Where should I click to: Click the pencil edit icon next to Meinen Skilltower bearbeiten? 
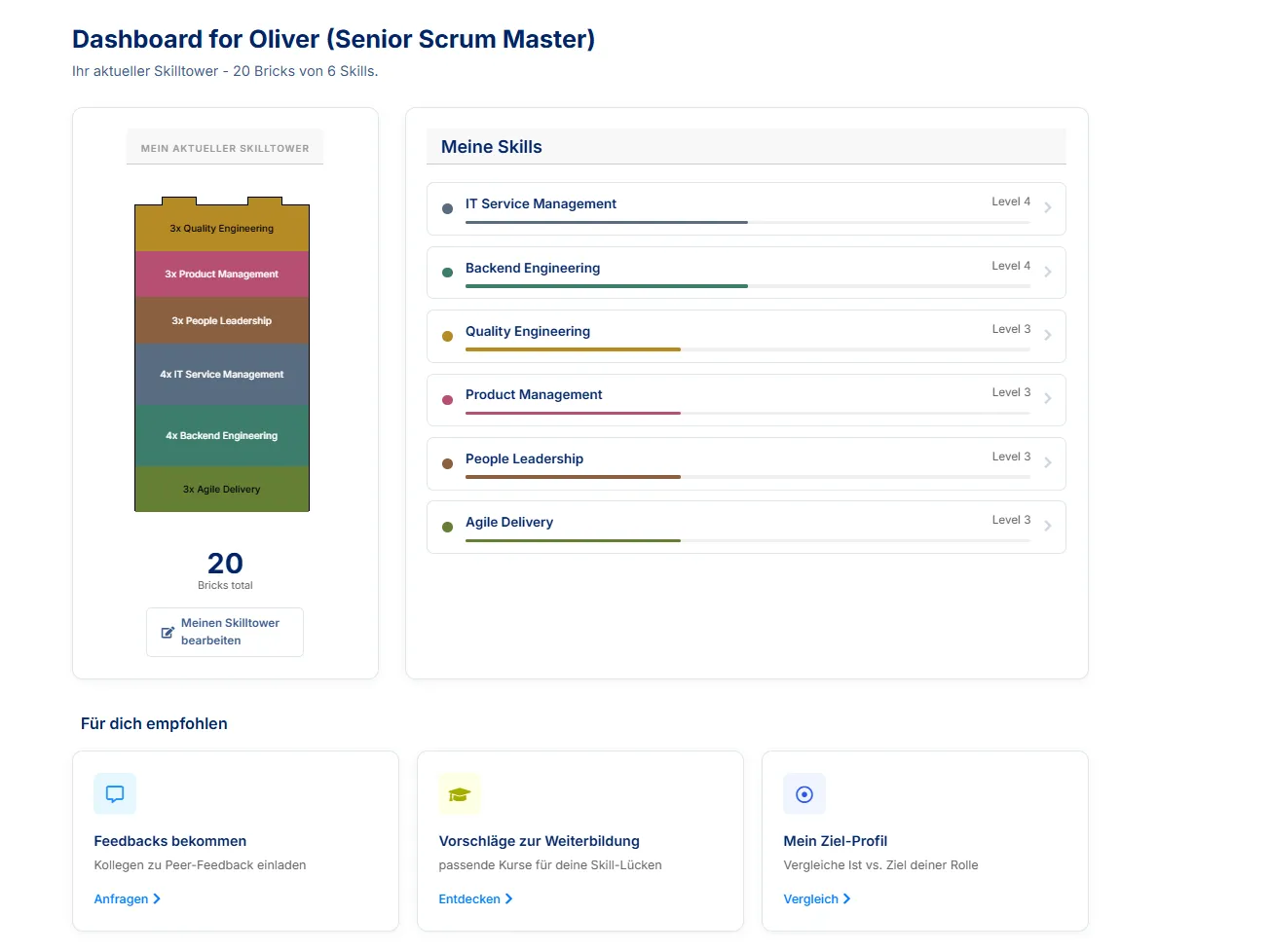168,633
